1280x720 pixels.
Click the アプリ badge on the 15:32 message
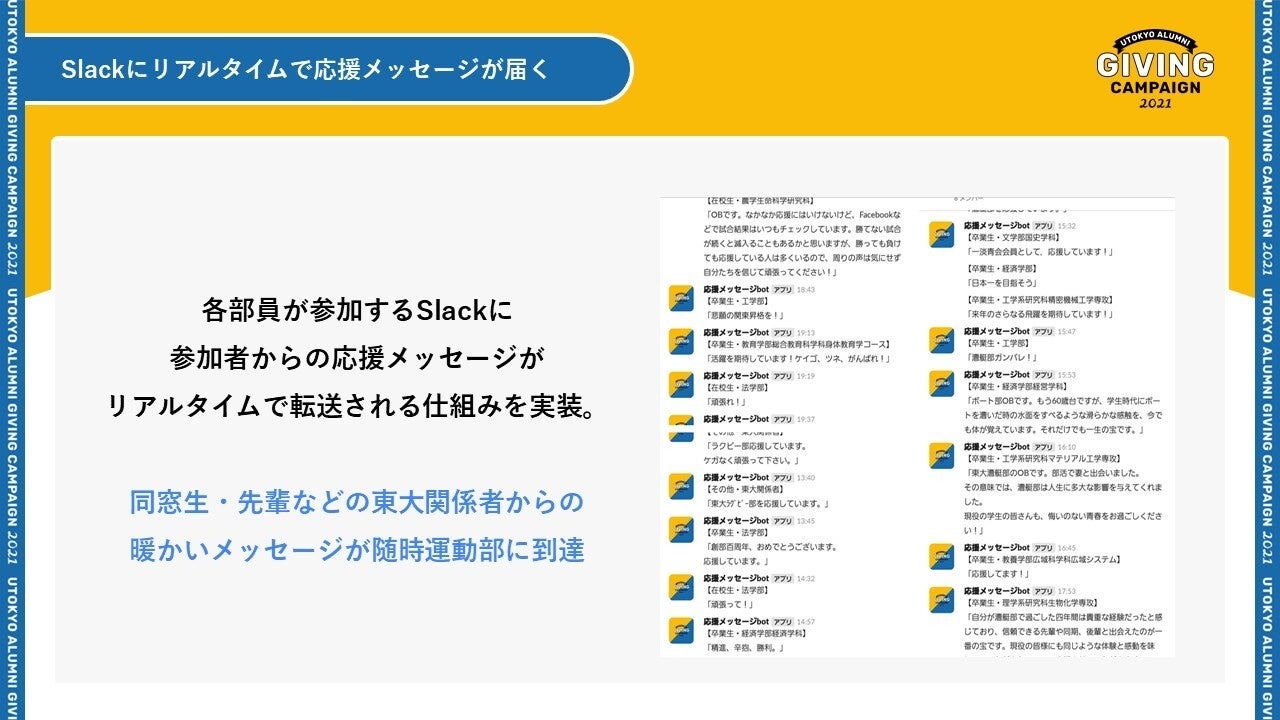pos(1042,227)
